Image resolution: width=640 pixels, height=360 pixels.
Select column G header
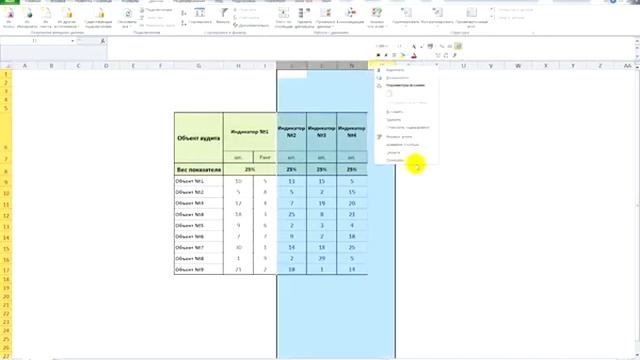199,66
